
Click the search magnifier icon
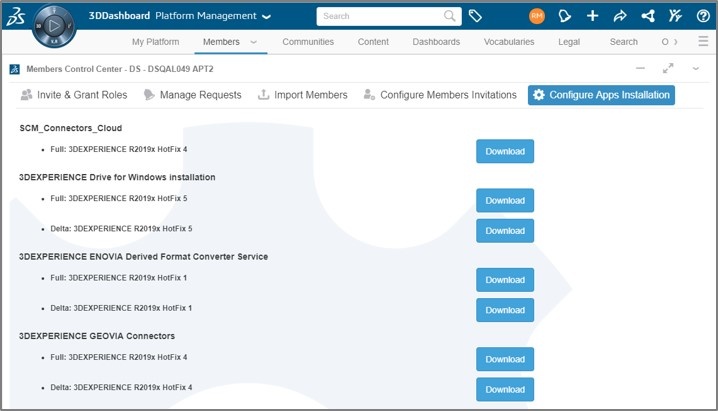[x=450, y=16]
